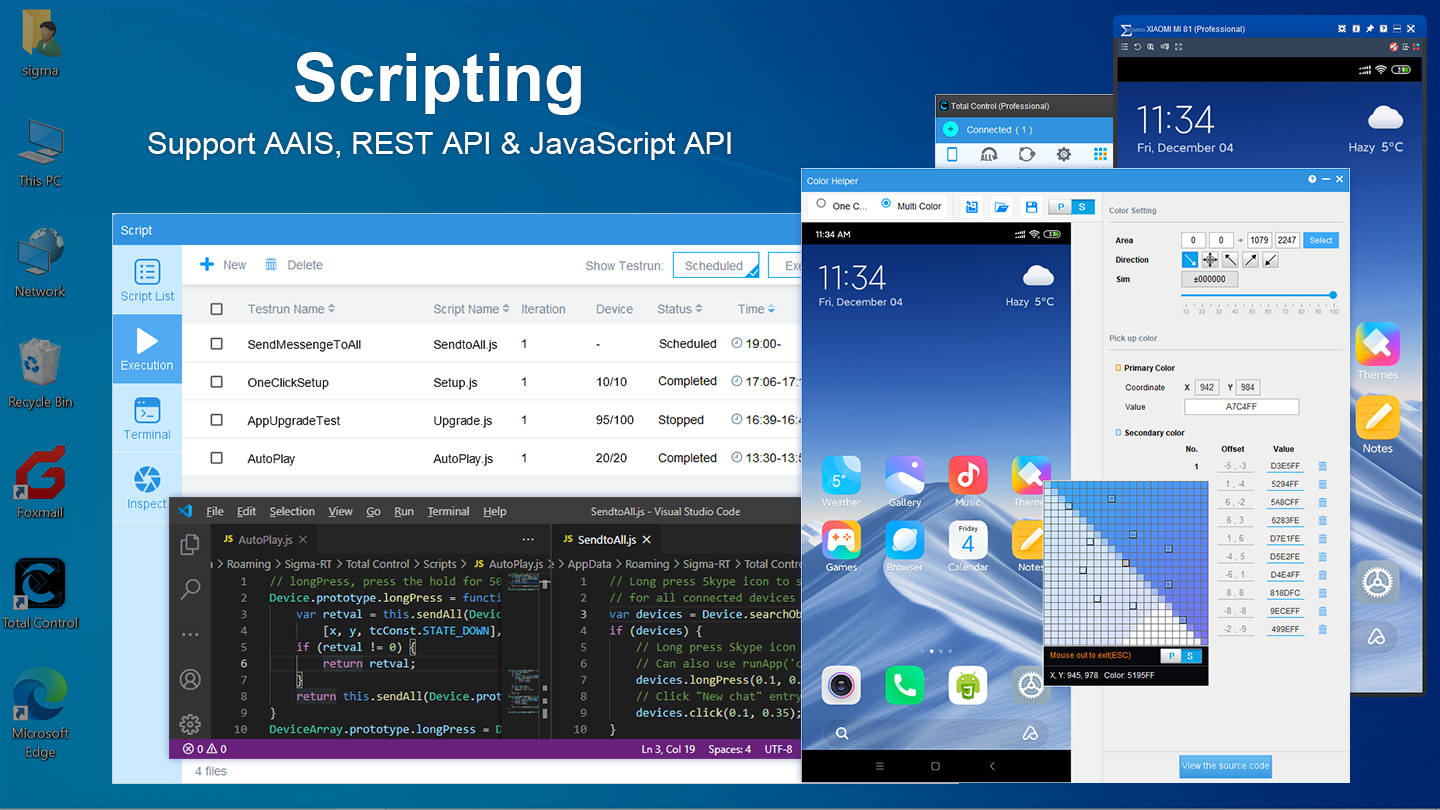Viewport: 1440px width, 810px height.
Task: Open VS Code editor more actions ellipsis
Action: point(528,539)
